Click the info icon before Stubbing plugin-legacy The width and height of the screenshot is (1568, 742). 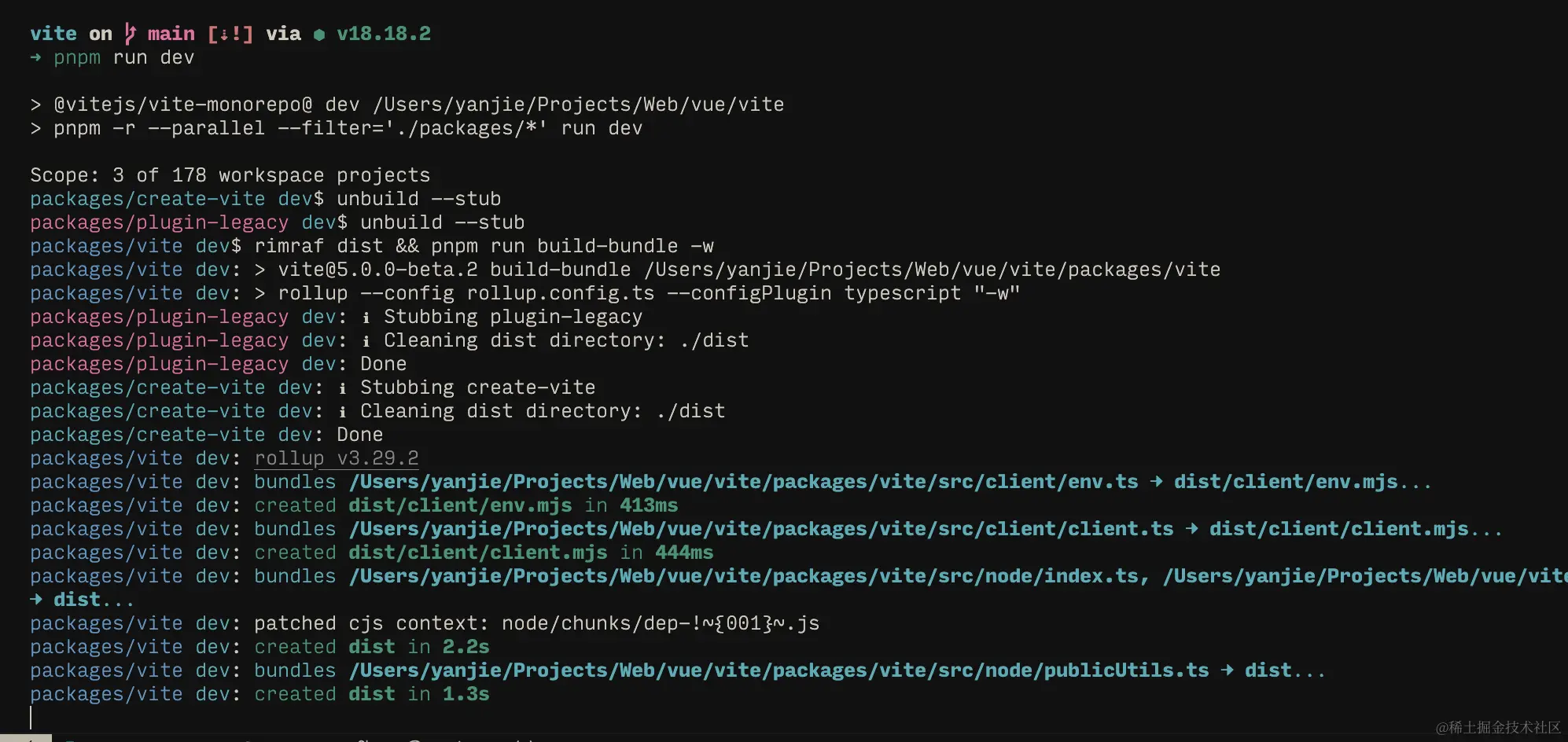point(366,318)
